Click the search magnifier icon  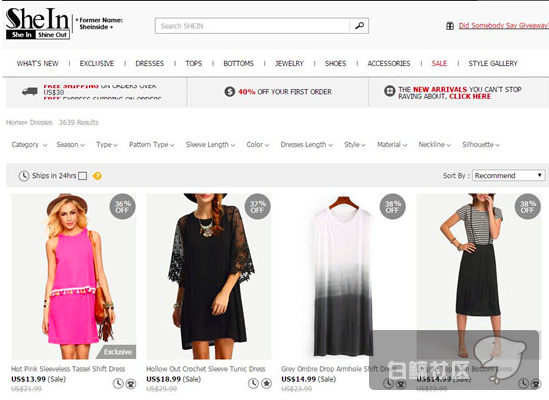coord(359,26)
